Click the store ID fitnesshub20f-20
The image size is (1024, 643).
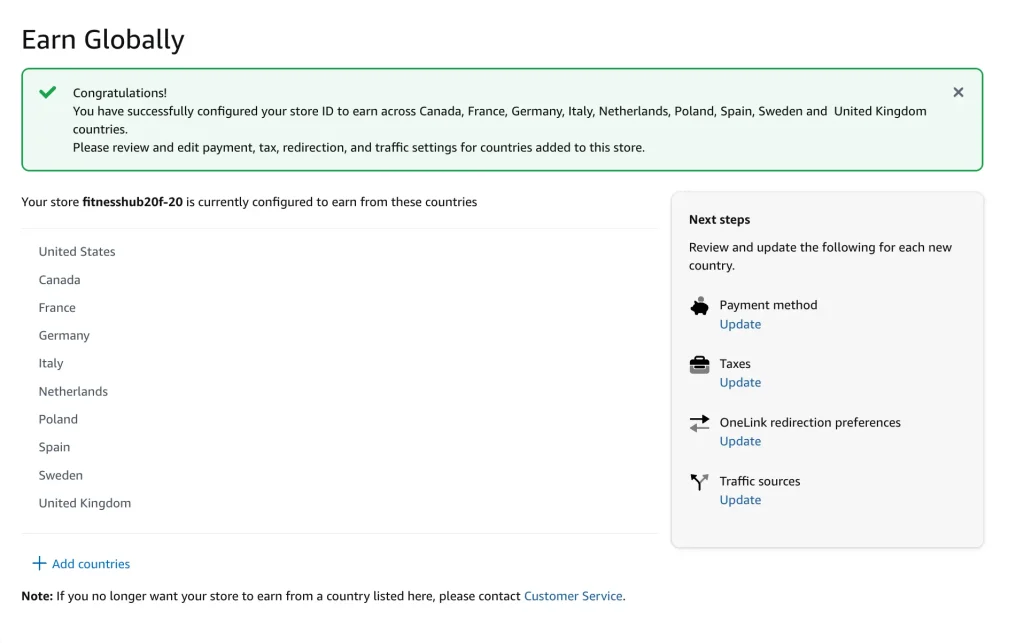[x=133, y=202]
